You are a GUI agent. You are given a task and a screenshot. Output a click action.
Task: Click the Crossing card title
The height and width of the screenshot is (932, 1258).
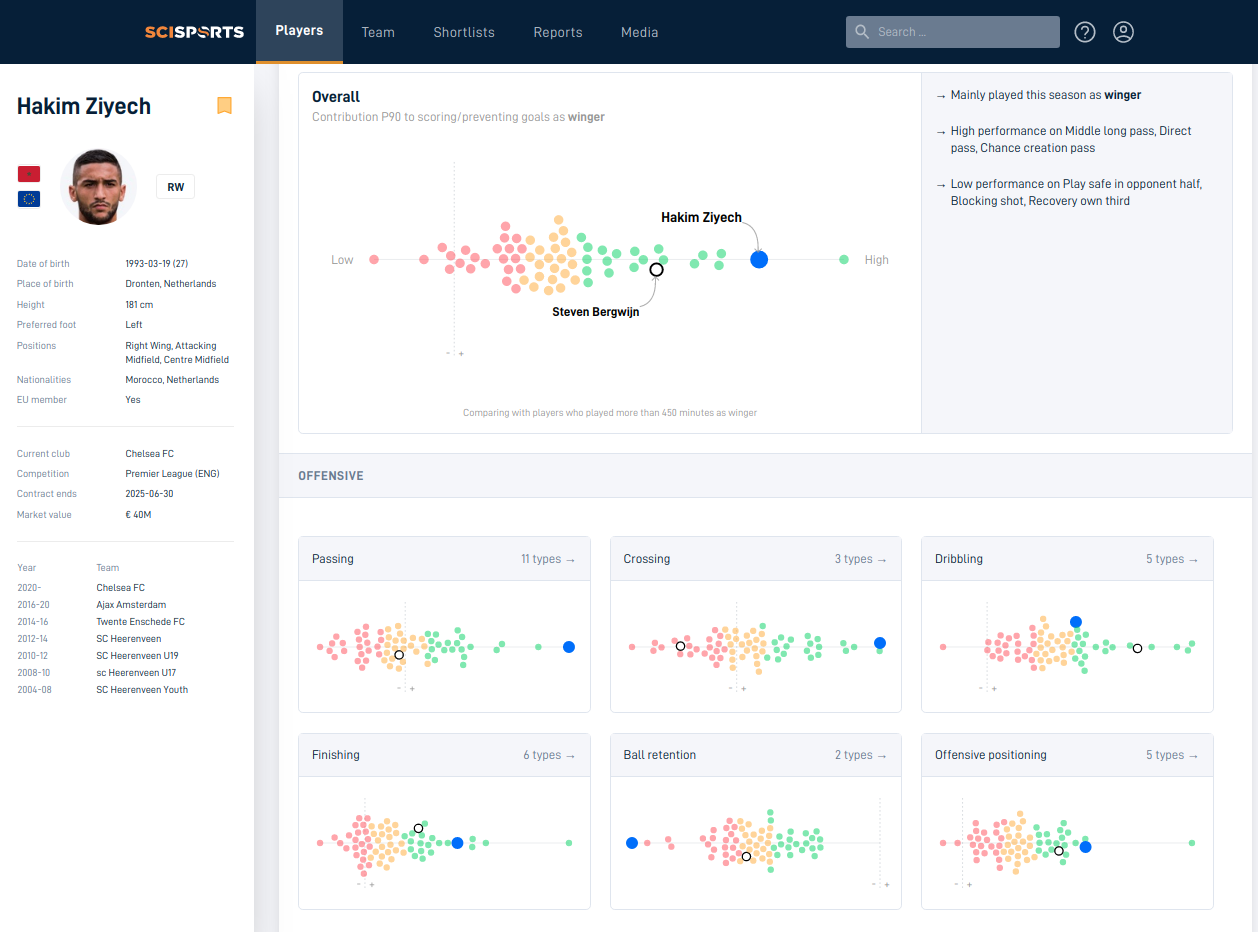647,559
